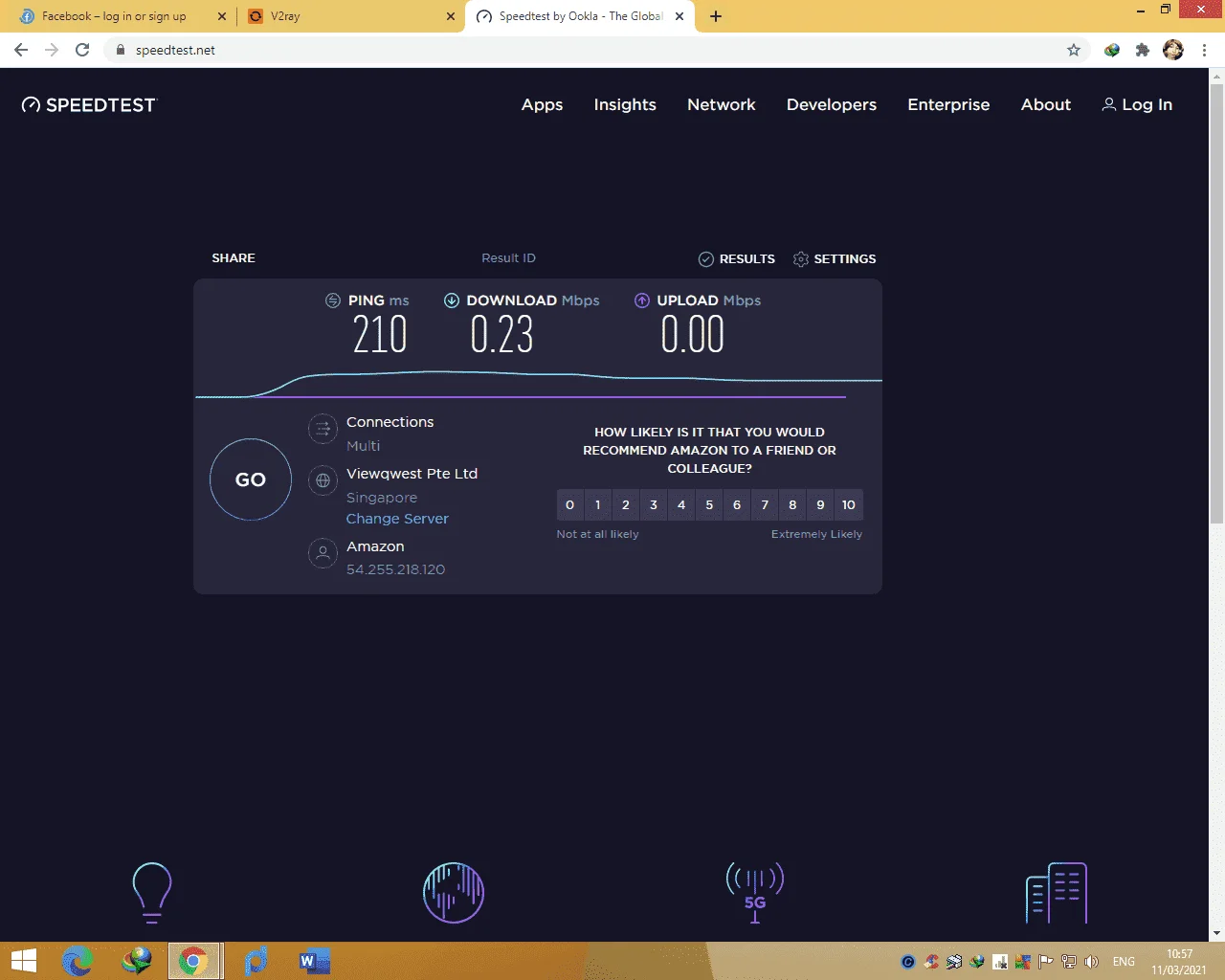Image resolution: width=1225 pixels, height=980 pixels.
Task: Rate recommendation as 10
Action: (x=849, y=505)
